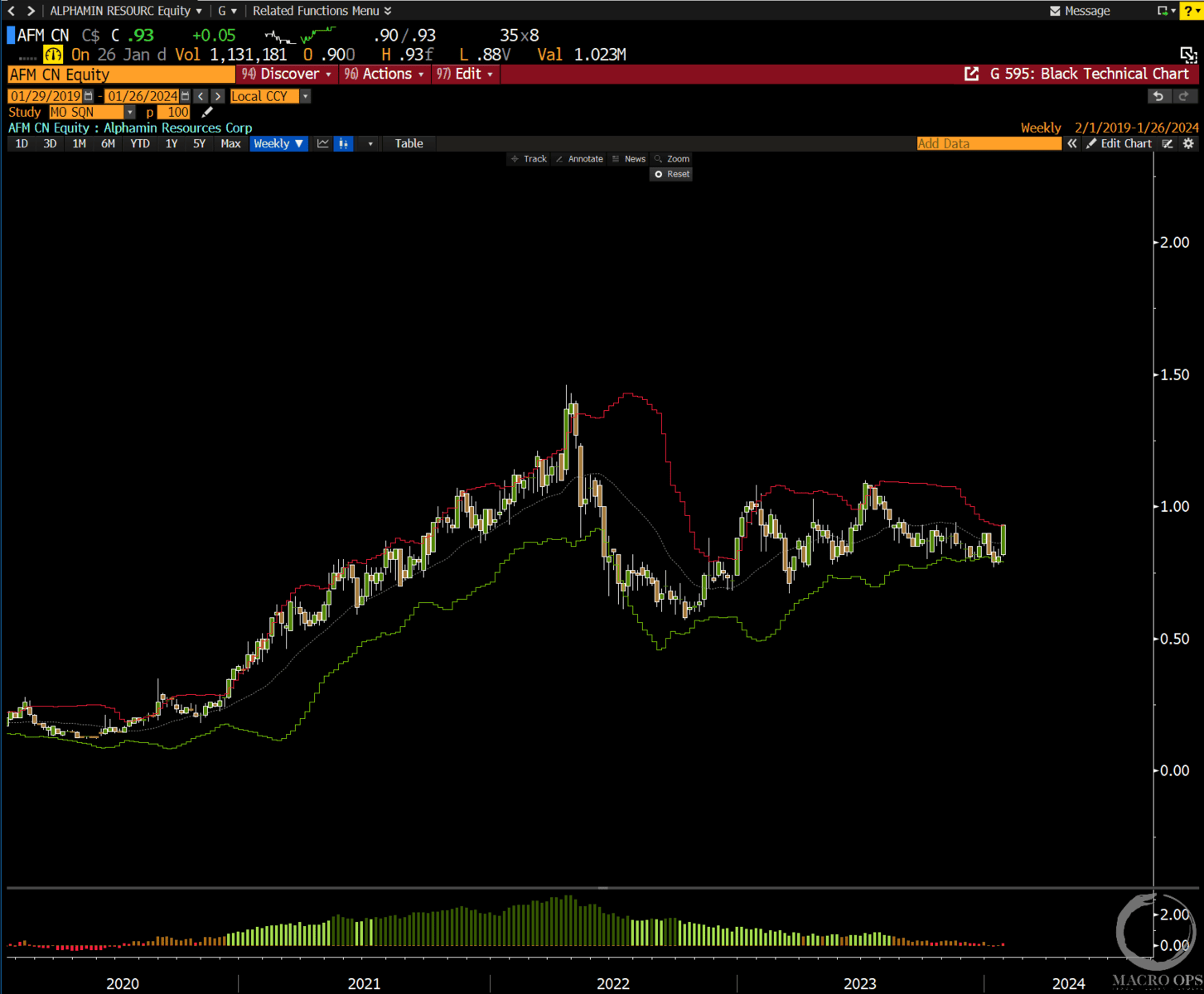Open the Message envelope
The height and width of the screenshot is (994, 1204).
click(1080, 11)
